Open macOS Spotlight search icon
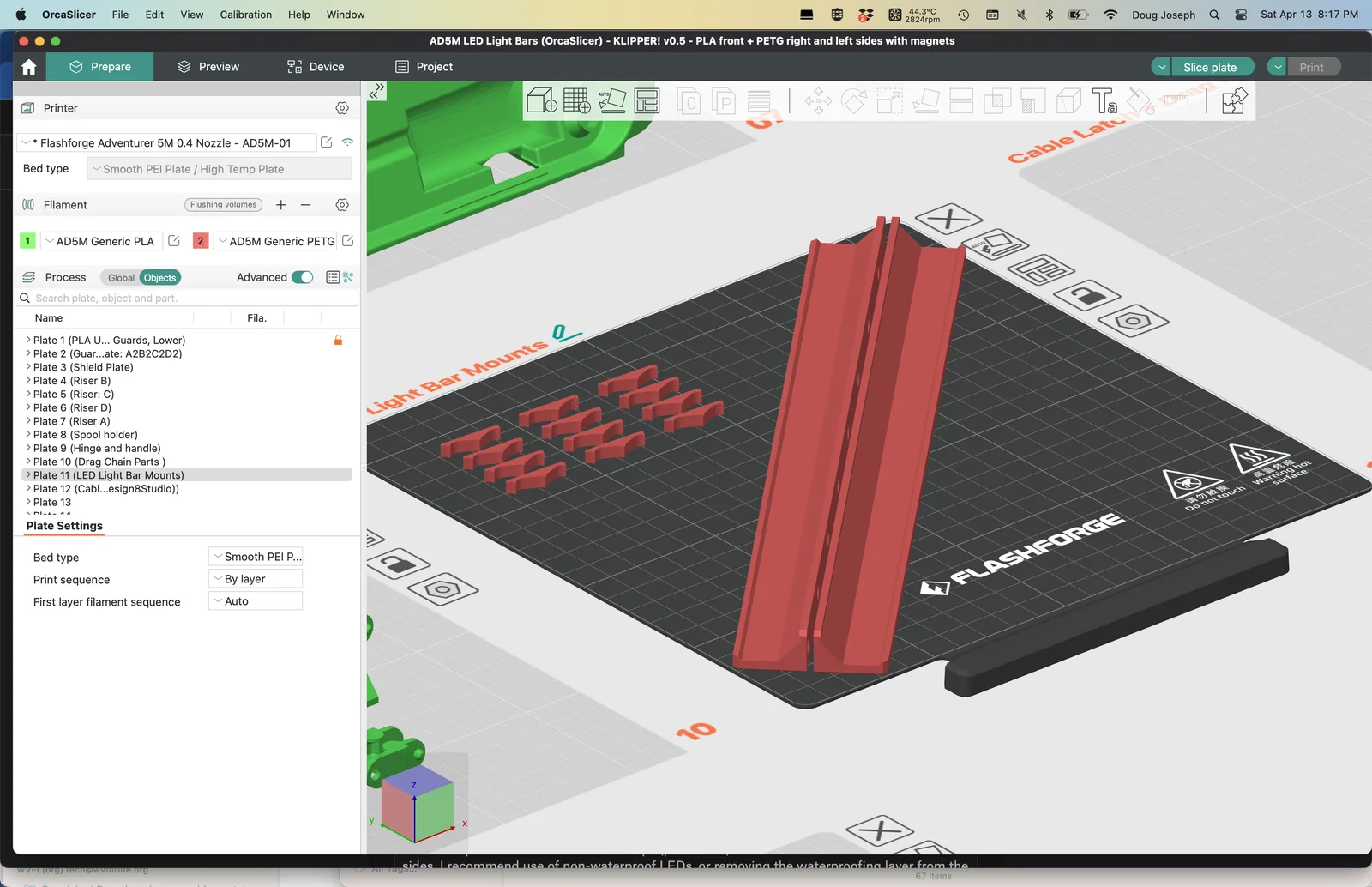The image size is (1372, 887). click(x=1214, y=15)
